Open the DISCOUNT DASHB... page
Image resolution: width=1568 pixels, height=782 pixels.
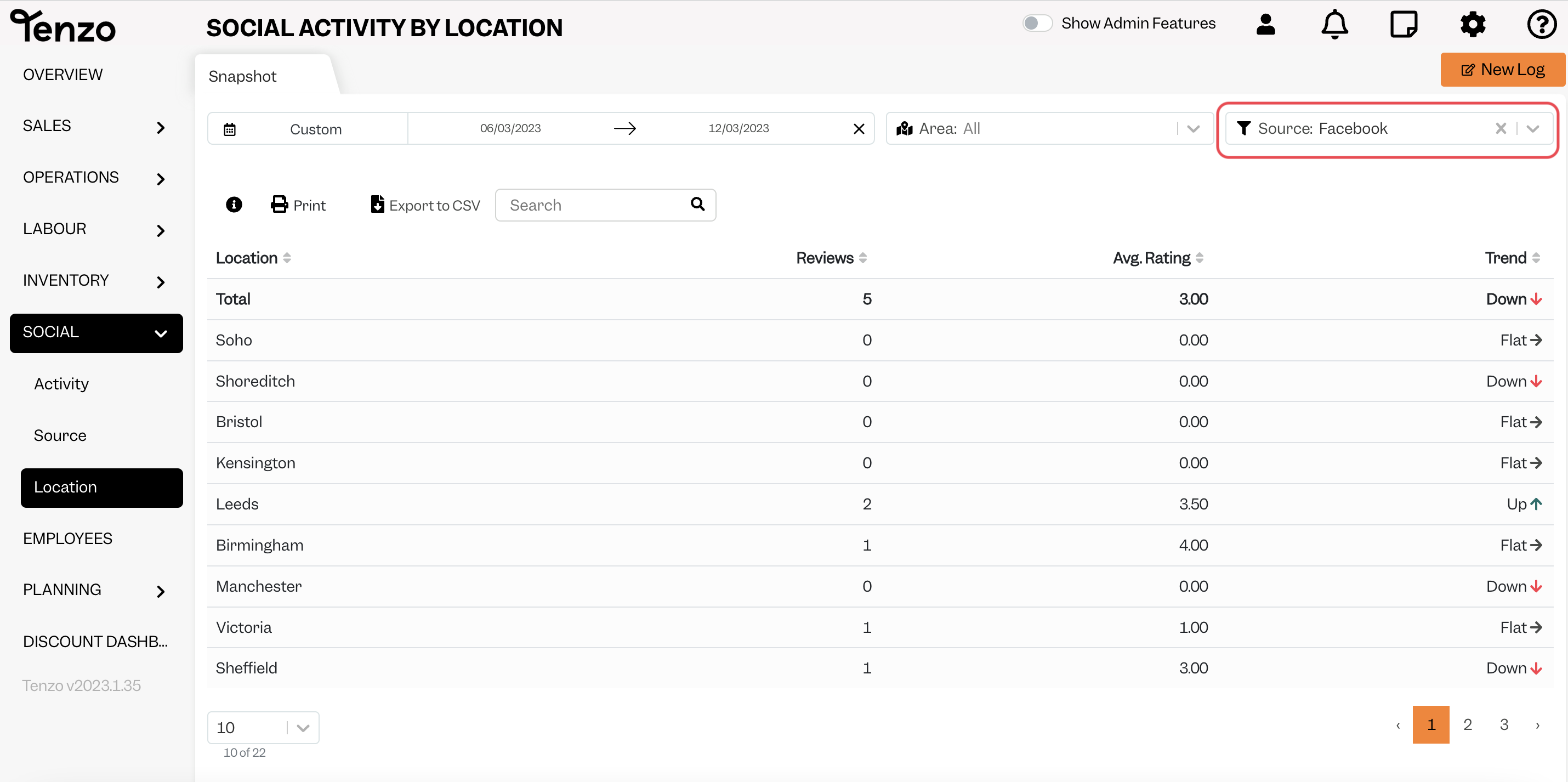tap(95, 641)
